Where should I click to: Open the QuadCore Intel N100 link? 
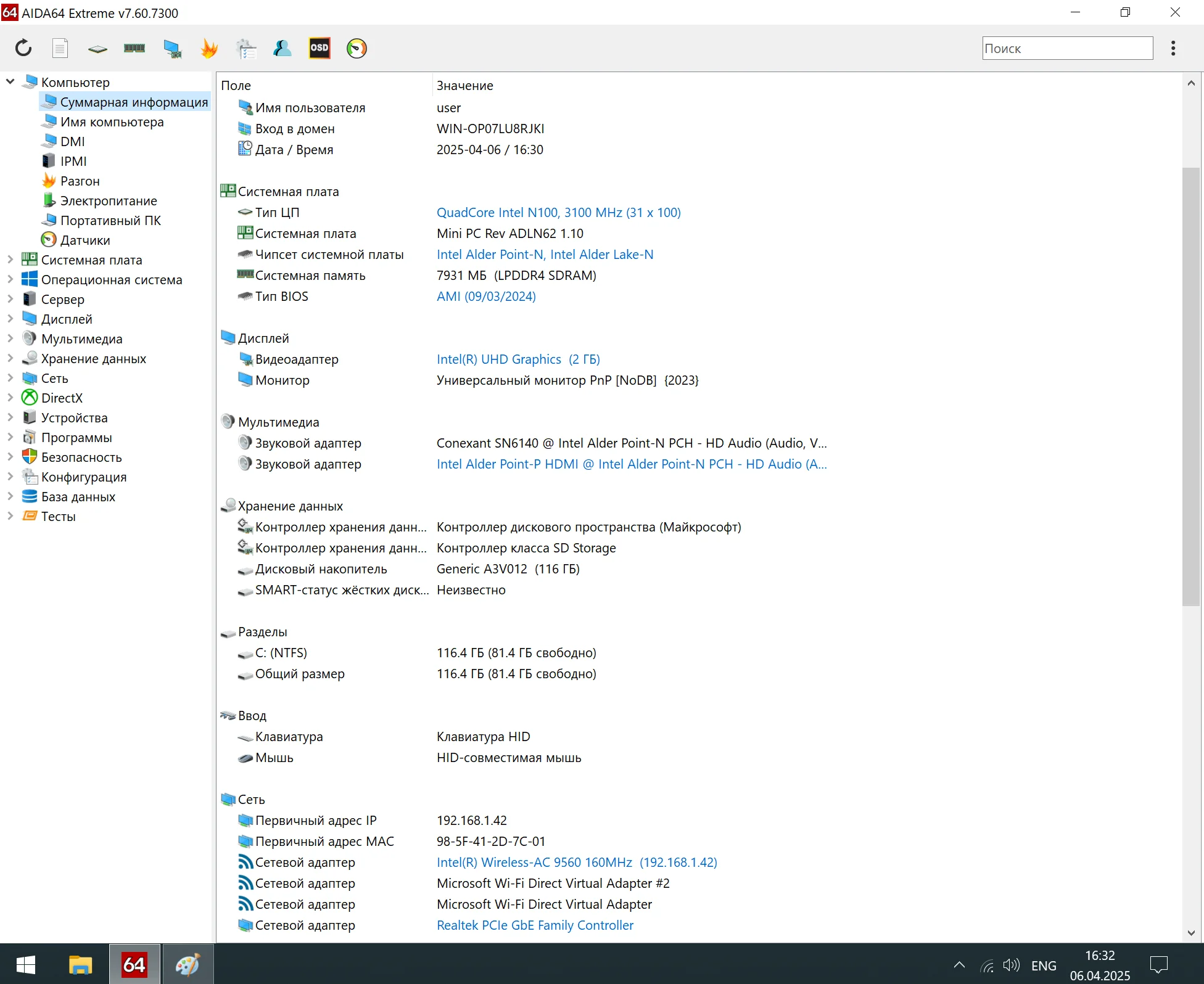click(558, 212)
